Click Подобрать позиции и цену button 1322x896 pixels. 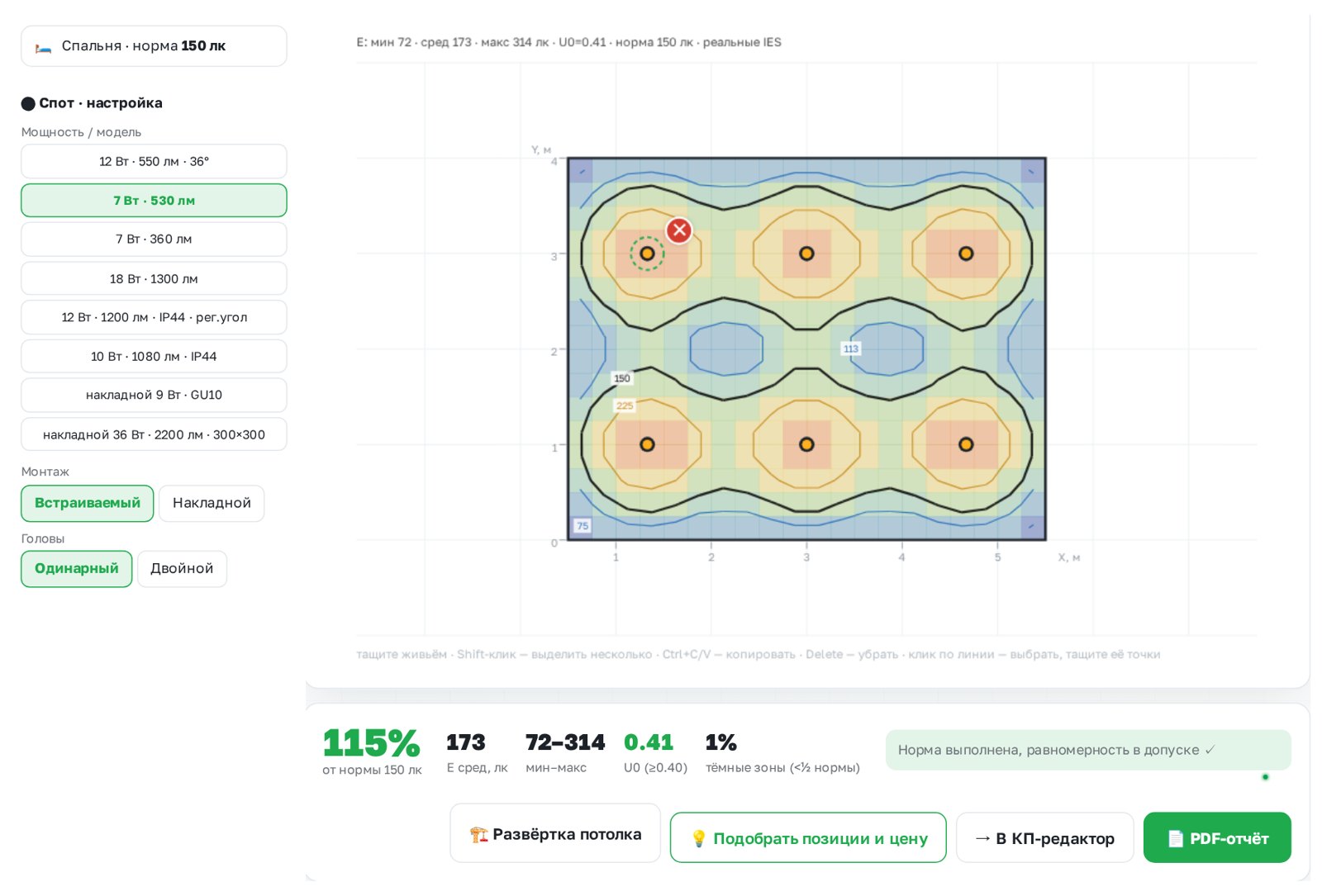(x=808, y=837)
